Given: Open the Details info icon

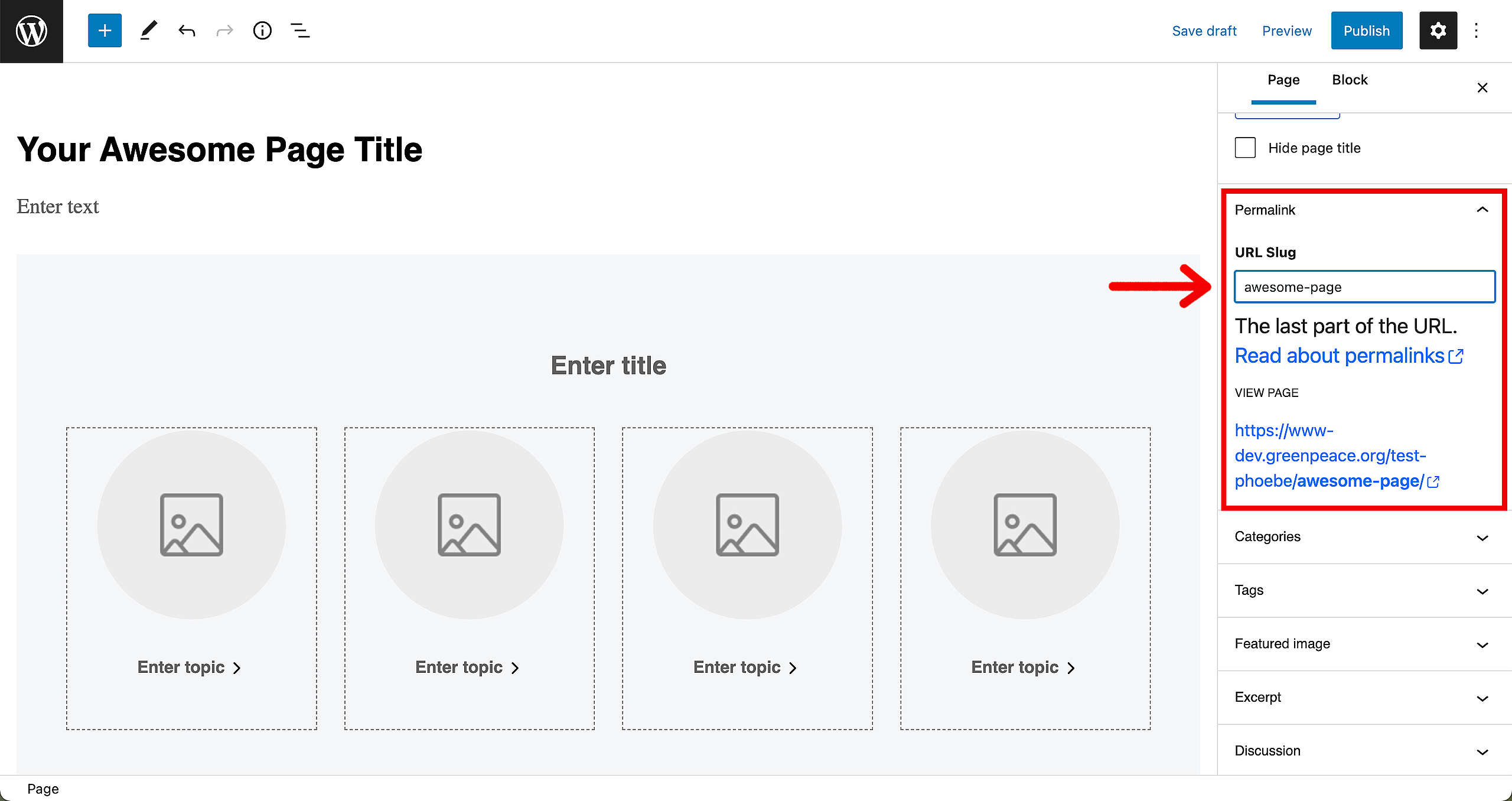Looking at the screenshot, I should click(x=262, y=31).
